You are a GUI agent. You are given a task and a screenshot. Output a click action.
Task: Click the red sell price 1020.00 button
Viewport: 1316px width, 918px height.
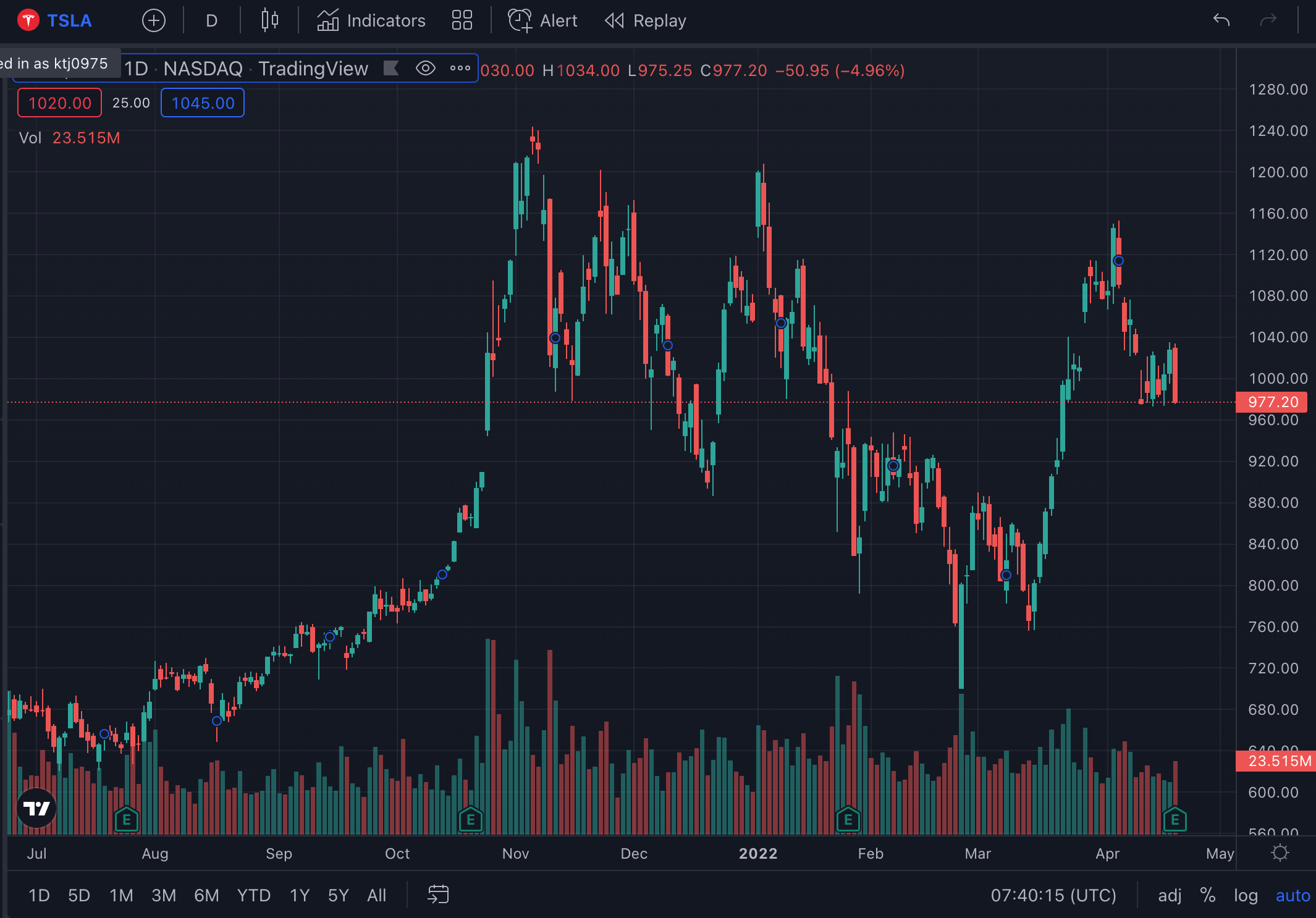[x=59, y=103]
